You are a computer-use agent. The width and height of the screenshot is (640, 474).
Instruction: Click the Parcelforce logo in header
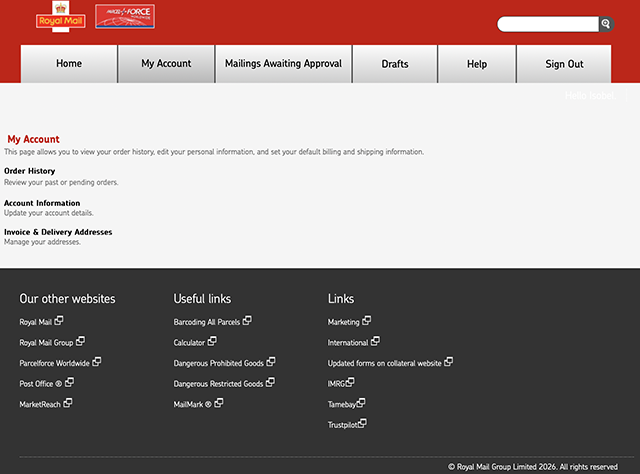[x=124, y=17]
